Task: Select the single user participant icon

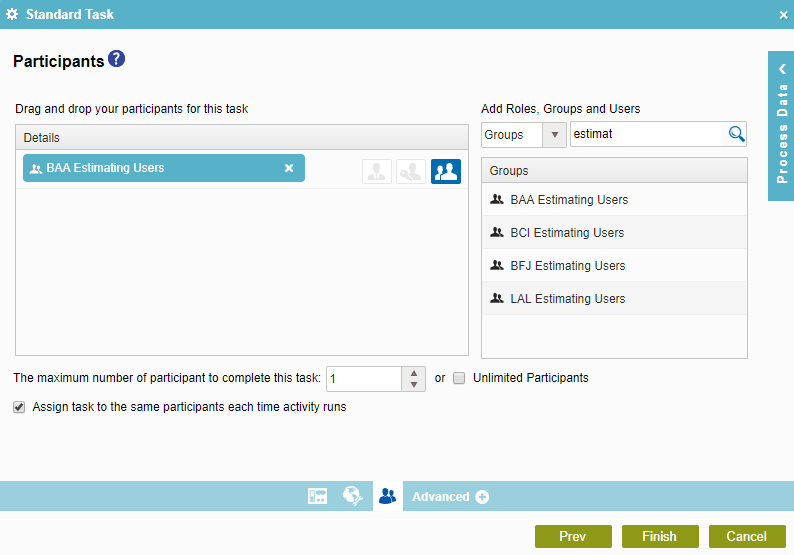Action: tap(377, 171)
